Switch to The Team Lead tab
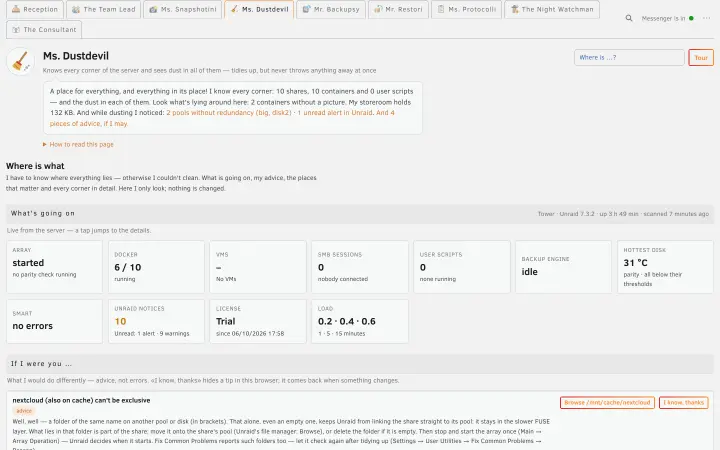This screenshot has width=720, height=450. coord(104,9)
